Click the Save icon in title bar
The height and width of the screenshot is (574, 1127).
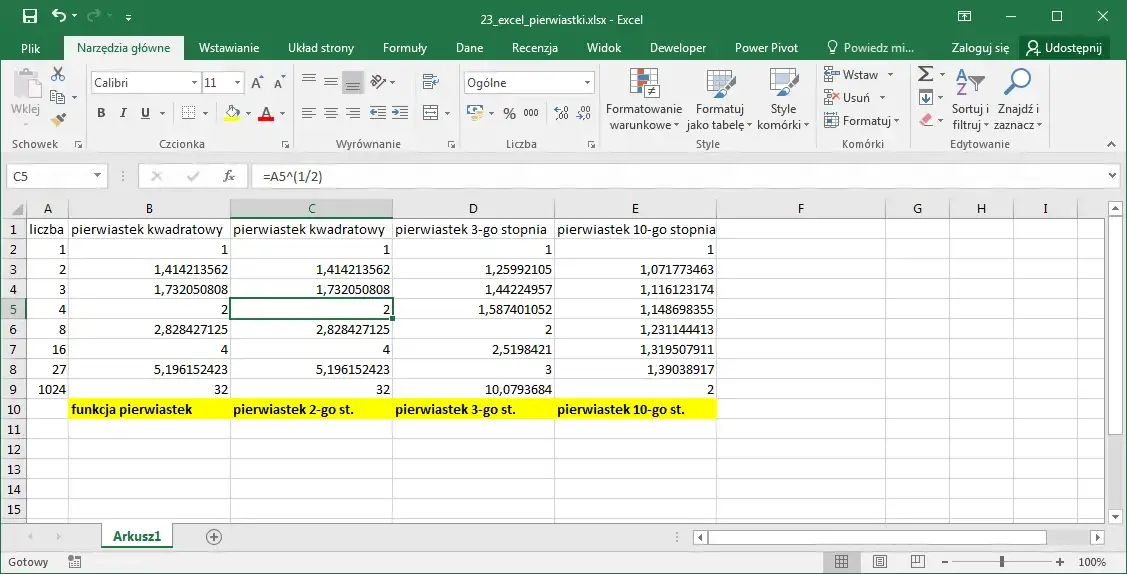tap(29, 17)
